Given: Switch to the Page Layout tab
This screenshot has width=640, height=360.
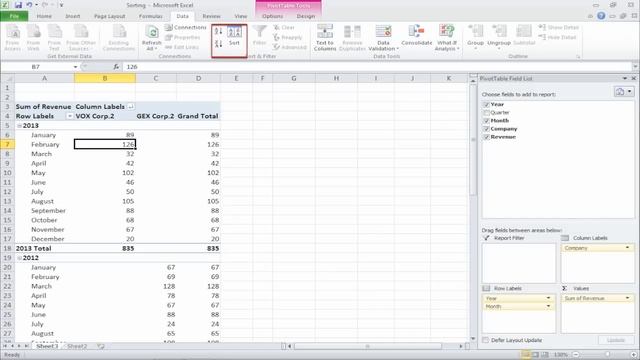Looking at the screenshot, I should (x=109, y=16).
